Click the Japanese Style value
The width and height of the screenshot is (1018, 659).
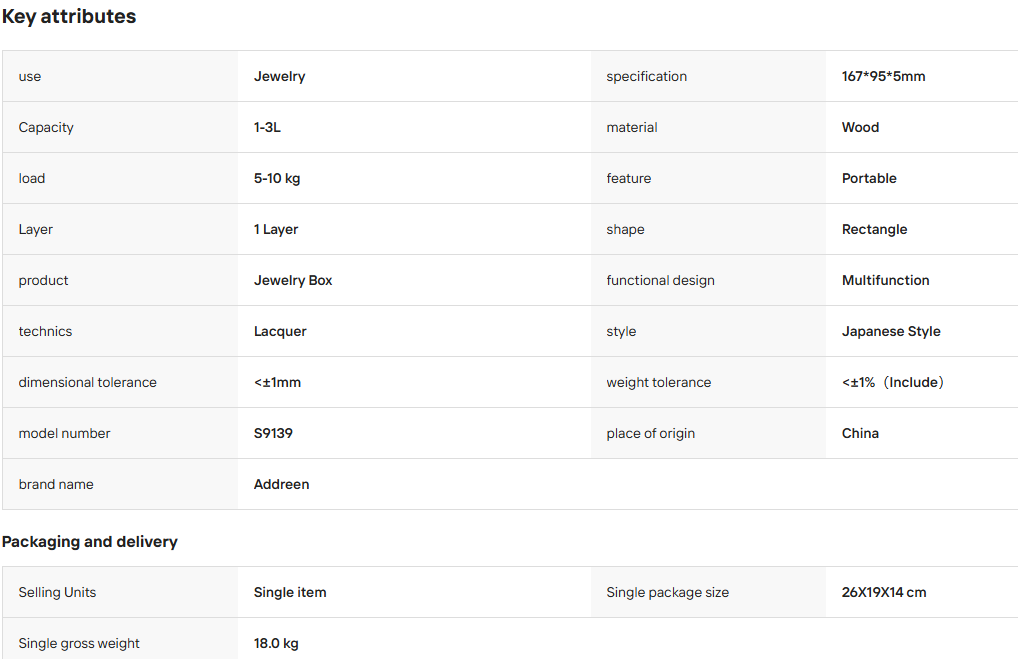coord(891,331)
